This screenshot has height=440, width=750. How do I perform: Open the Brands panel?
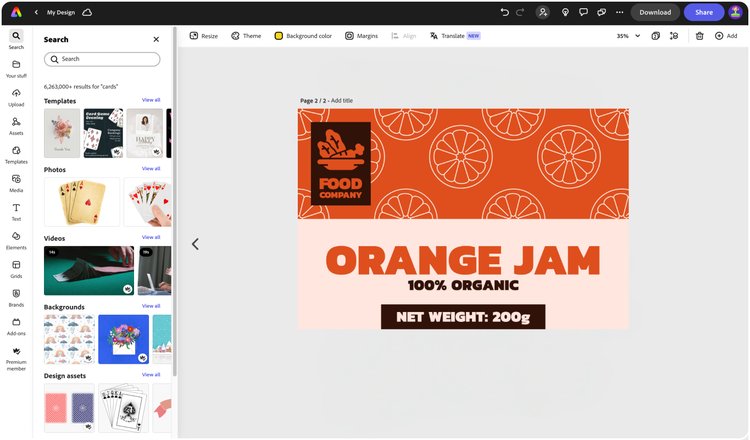(16, 297)
